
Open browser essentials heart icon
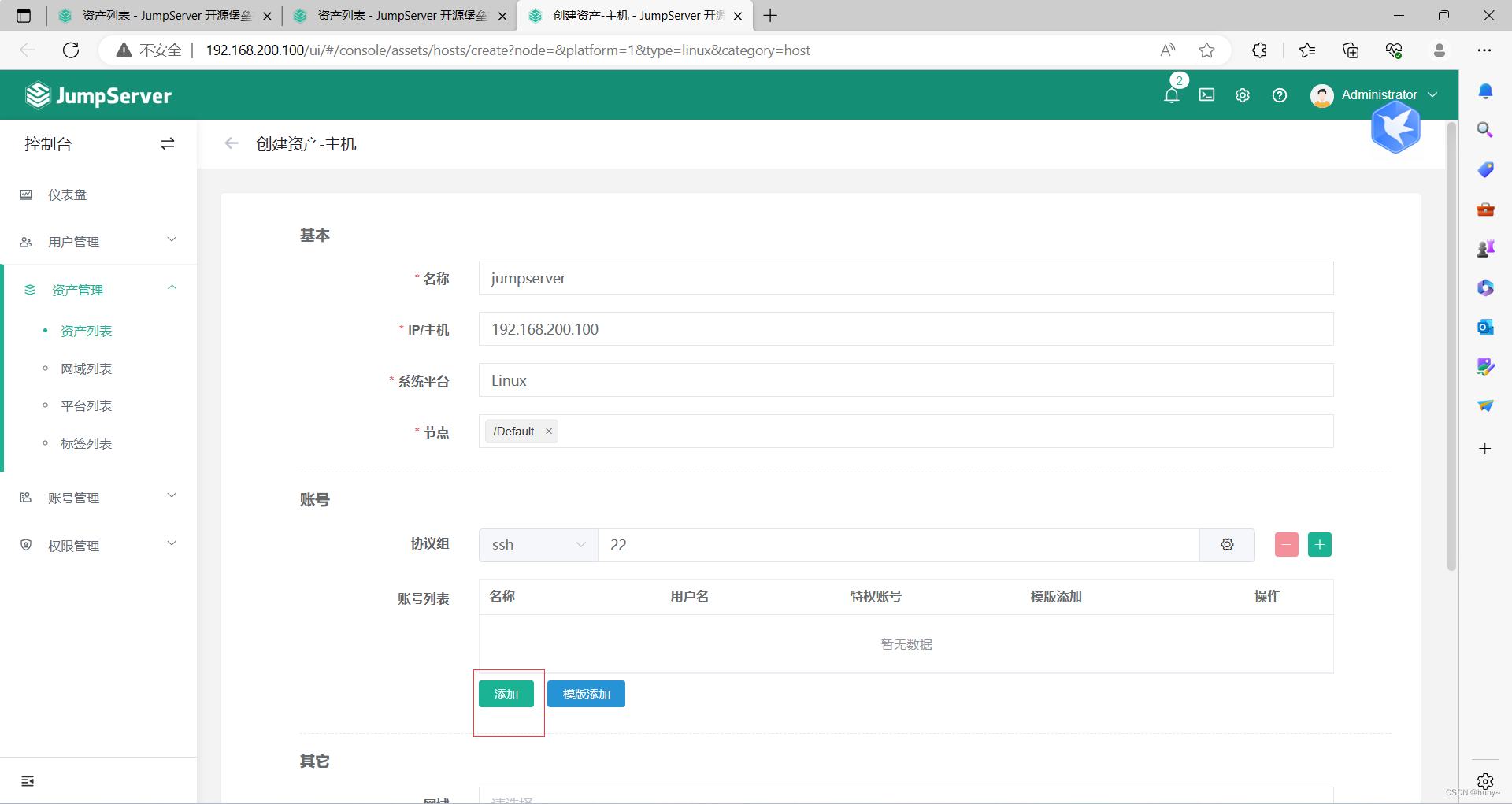pos(1394,50)
